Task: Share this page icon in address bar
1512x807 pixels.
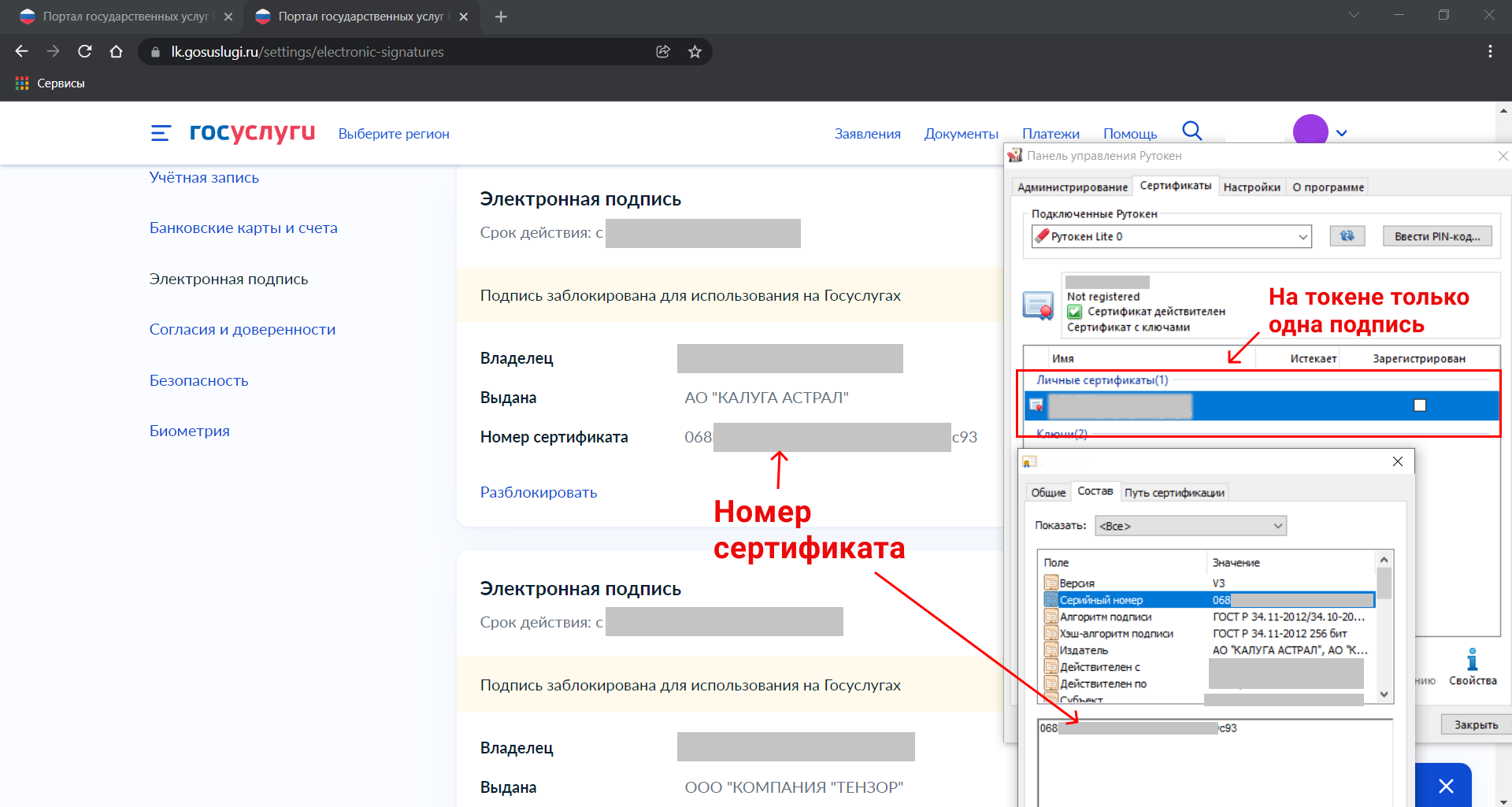Action: coord(663,51)
